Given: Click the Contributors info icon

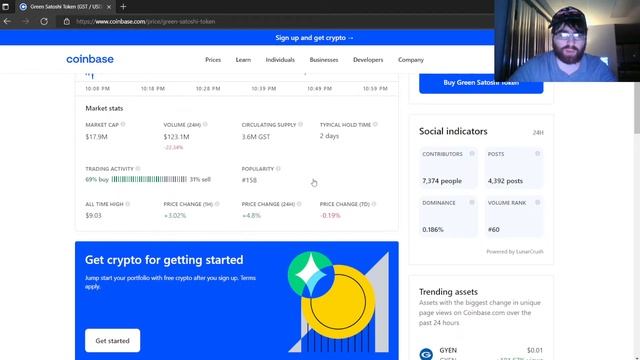Looking at the screenshot, I should (472, 153).
